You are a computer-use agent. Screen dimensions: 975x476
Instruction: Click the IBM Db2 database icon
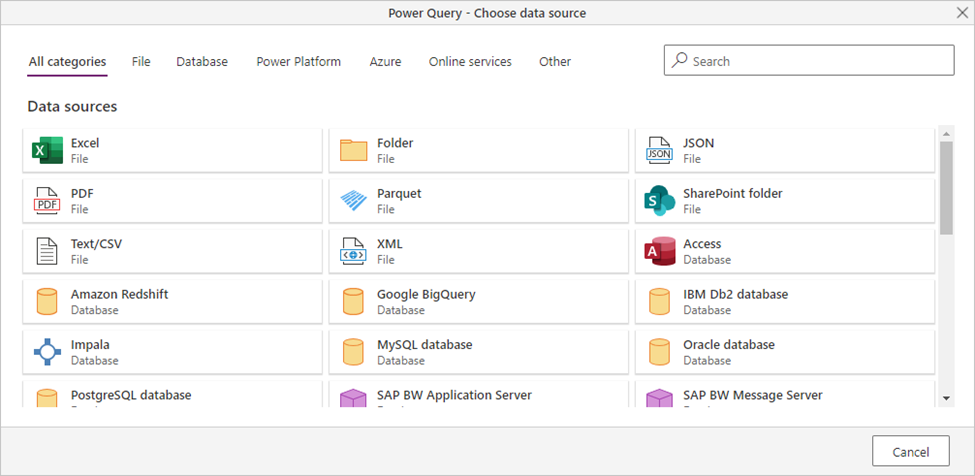659,301
